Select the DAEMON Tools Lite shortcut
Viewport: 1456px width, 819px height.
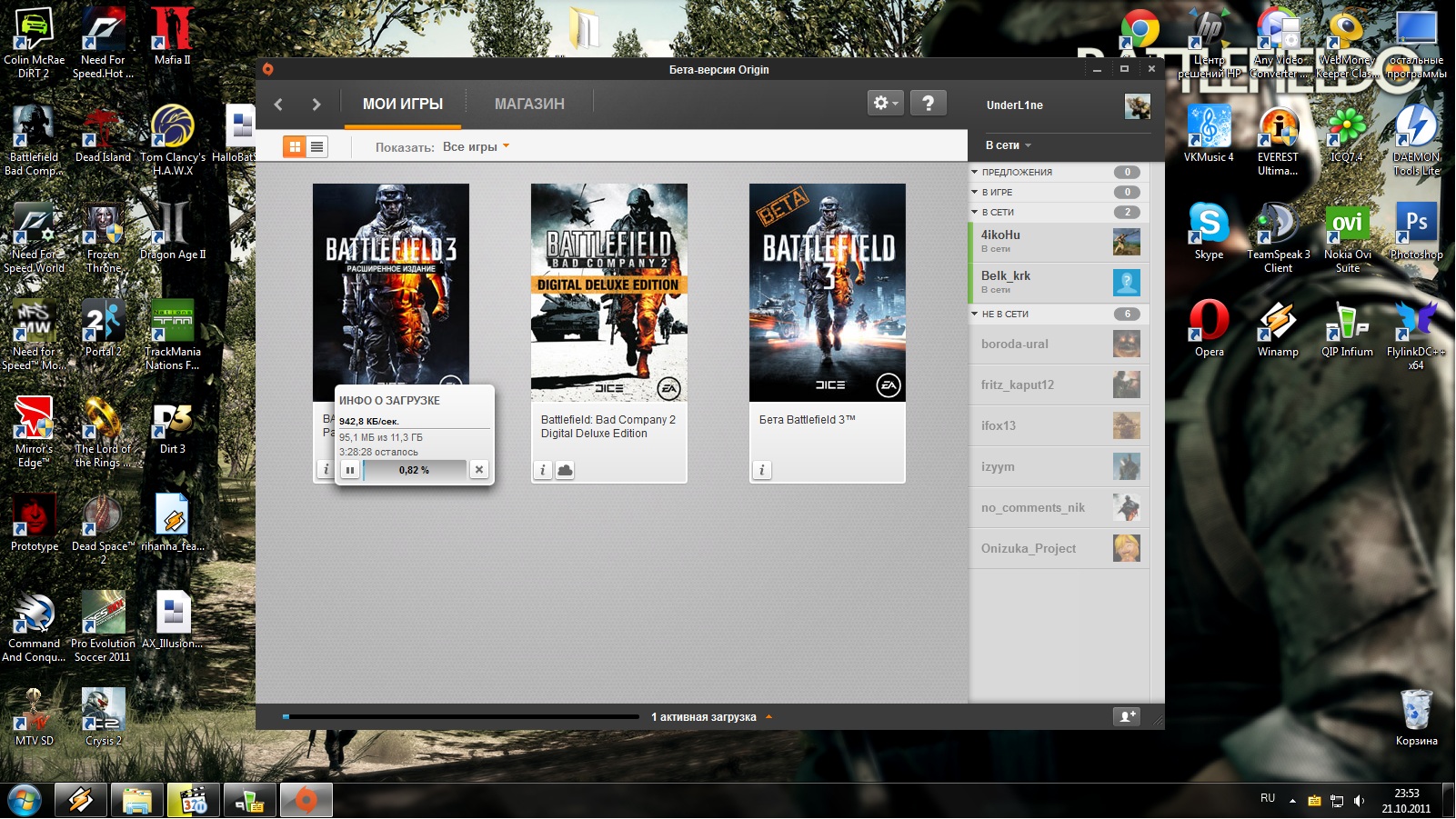point(1416,140)
